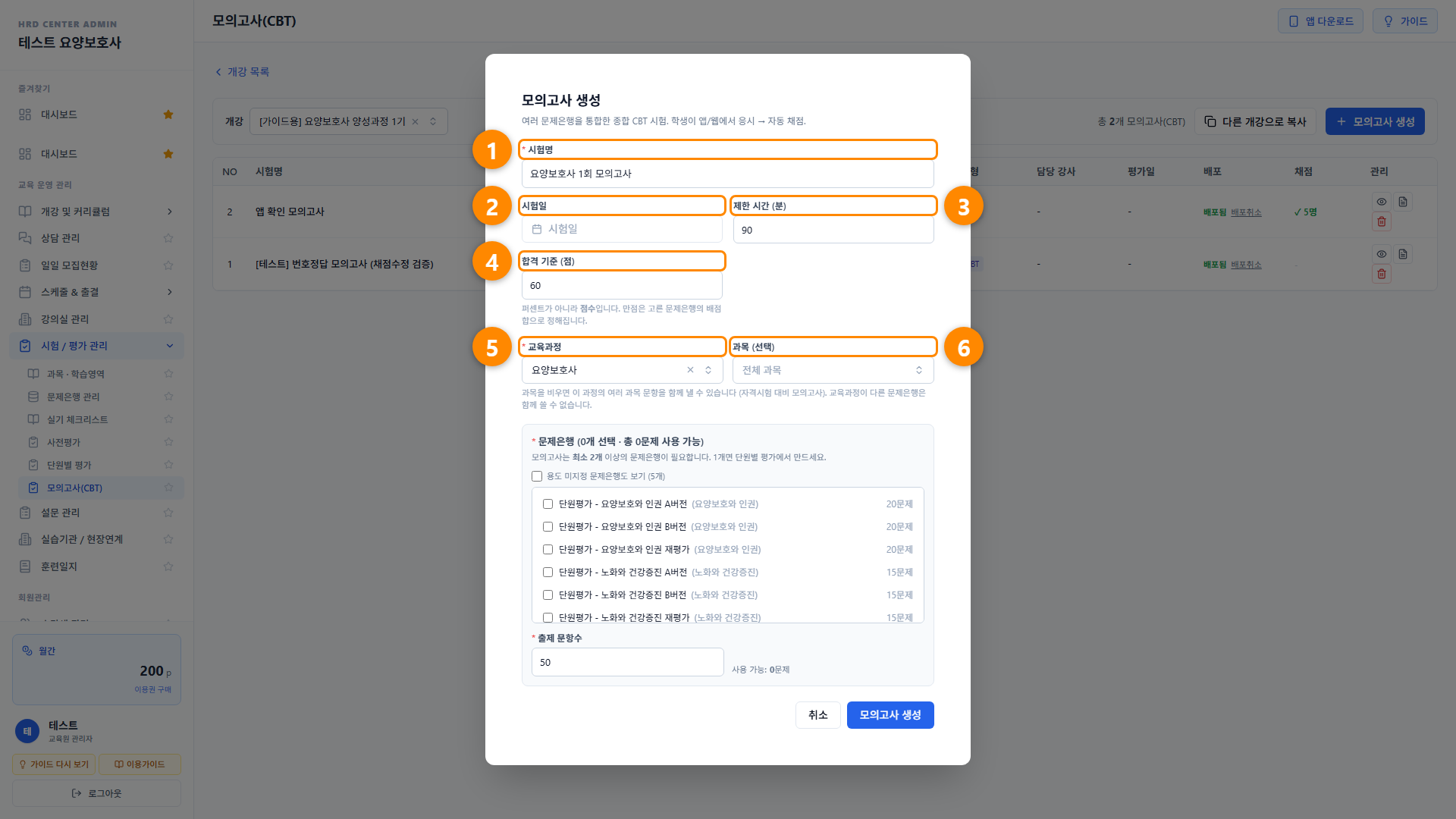This screenshot has height=819, width=1456.
Task: Check 단원평가 - 요양보호와 인권 B버전
Action: 548,526
